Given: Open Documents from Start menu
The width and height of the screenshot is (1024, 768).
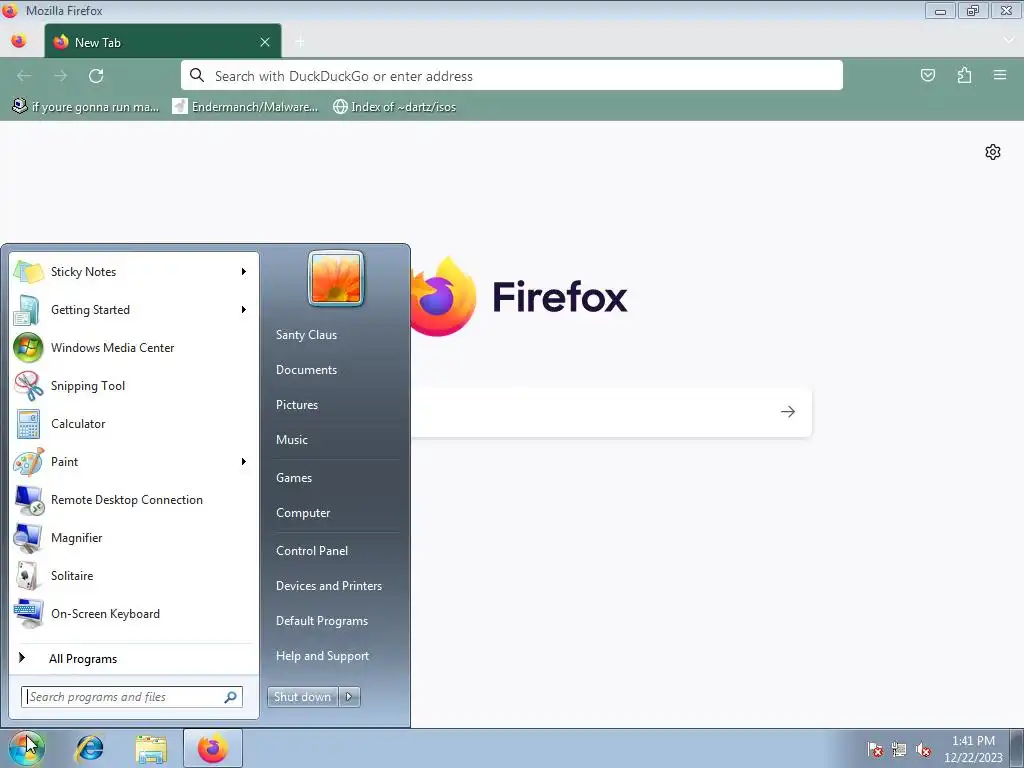Looking at the screenshot, I should 306,370.
